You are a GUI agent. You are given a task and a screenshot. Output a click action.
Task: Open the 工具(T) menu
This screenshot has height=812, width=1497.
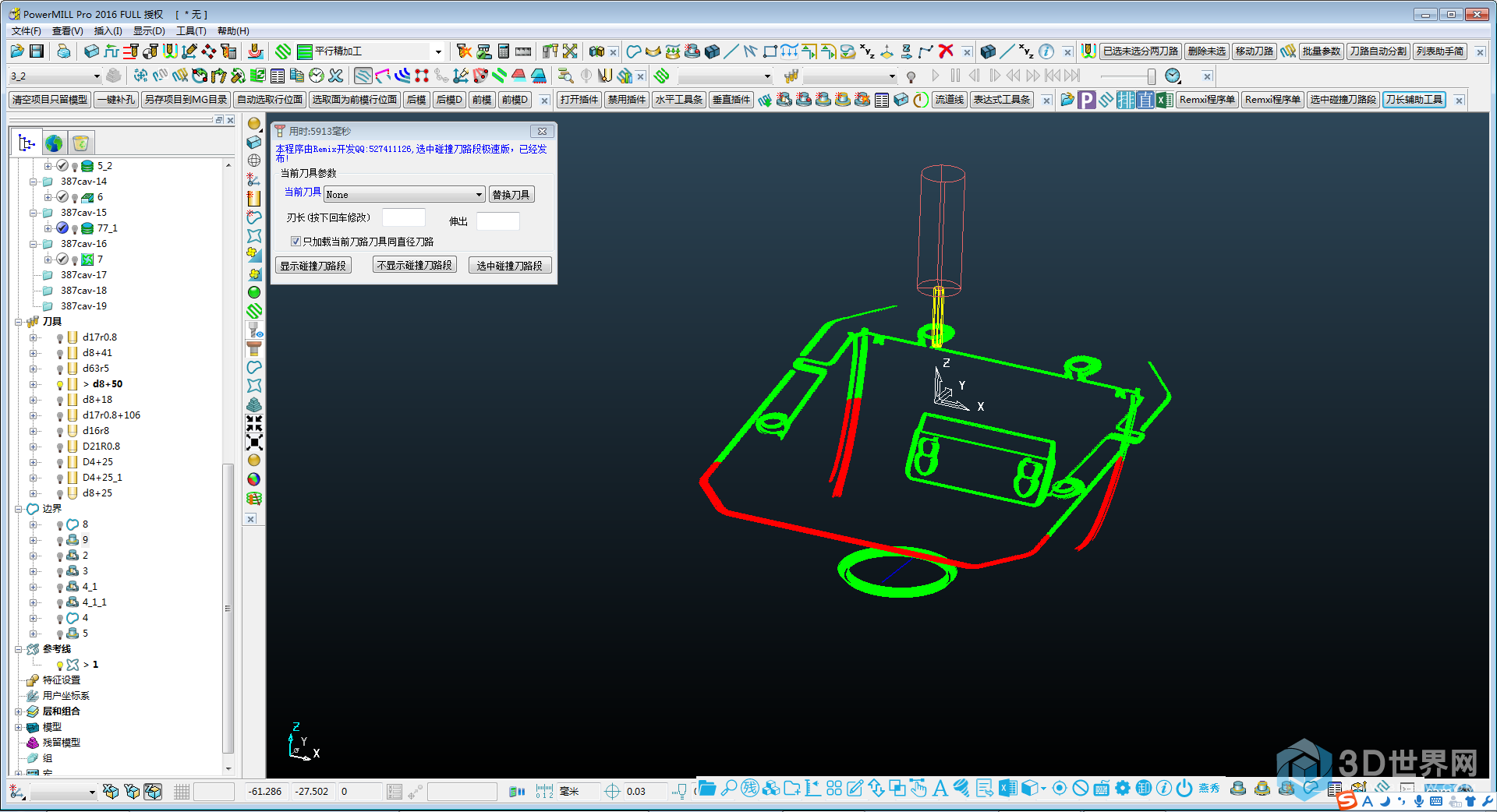pos(191,31)
